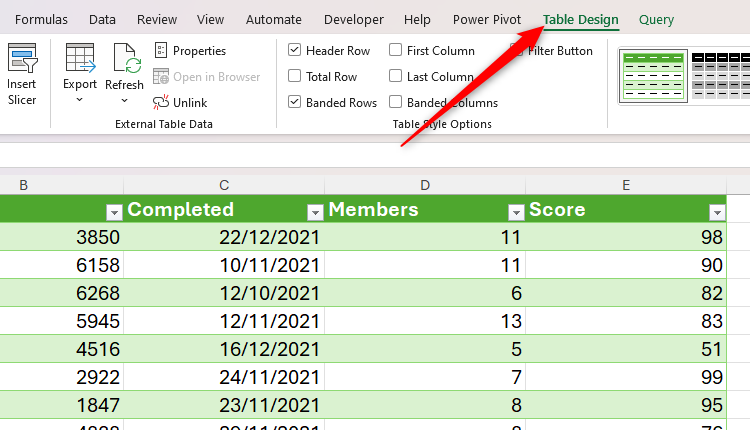Viewport: 750px width, 430px height.
Task: Open the Members column filter dropdown
Action: point(516,211)
